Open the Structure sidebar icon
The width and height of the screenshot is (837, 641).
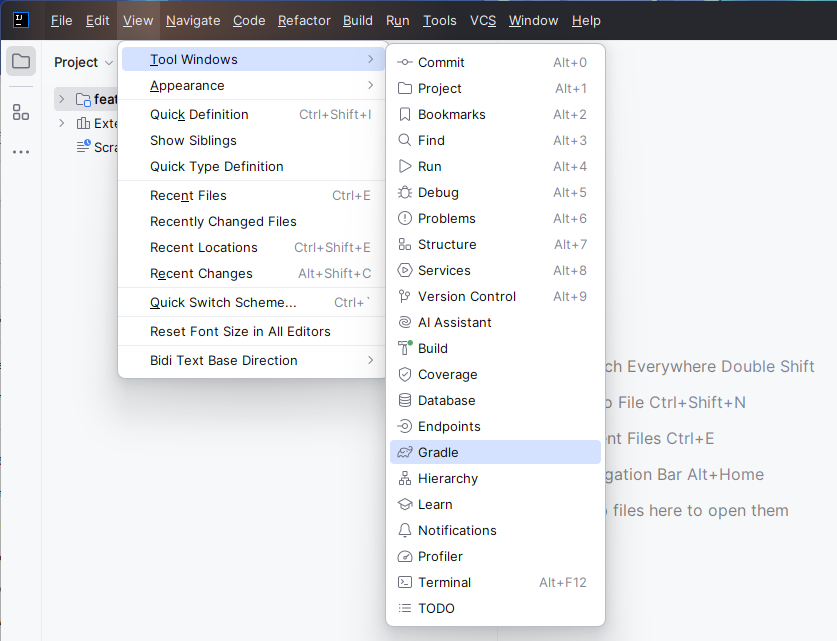click(x=21, y=112)
